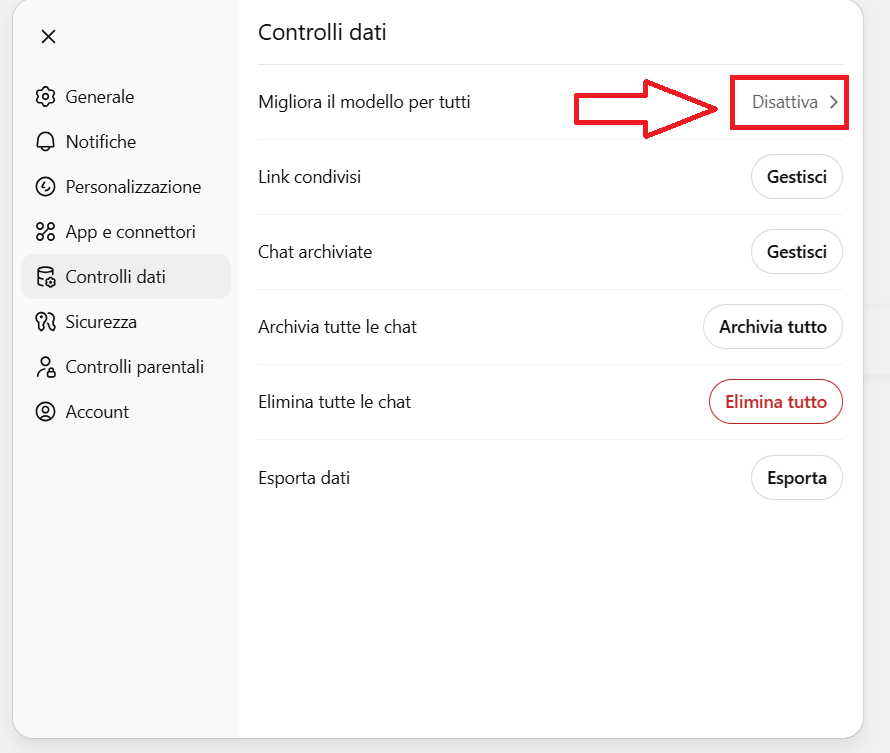Open the Disattiva model improvement setting
The image size is (890, 753).
point(785,102)
